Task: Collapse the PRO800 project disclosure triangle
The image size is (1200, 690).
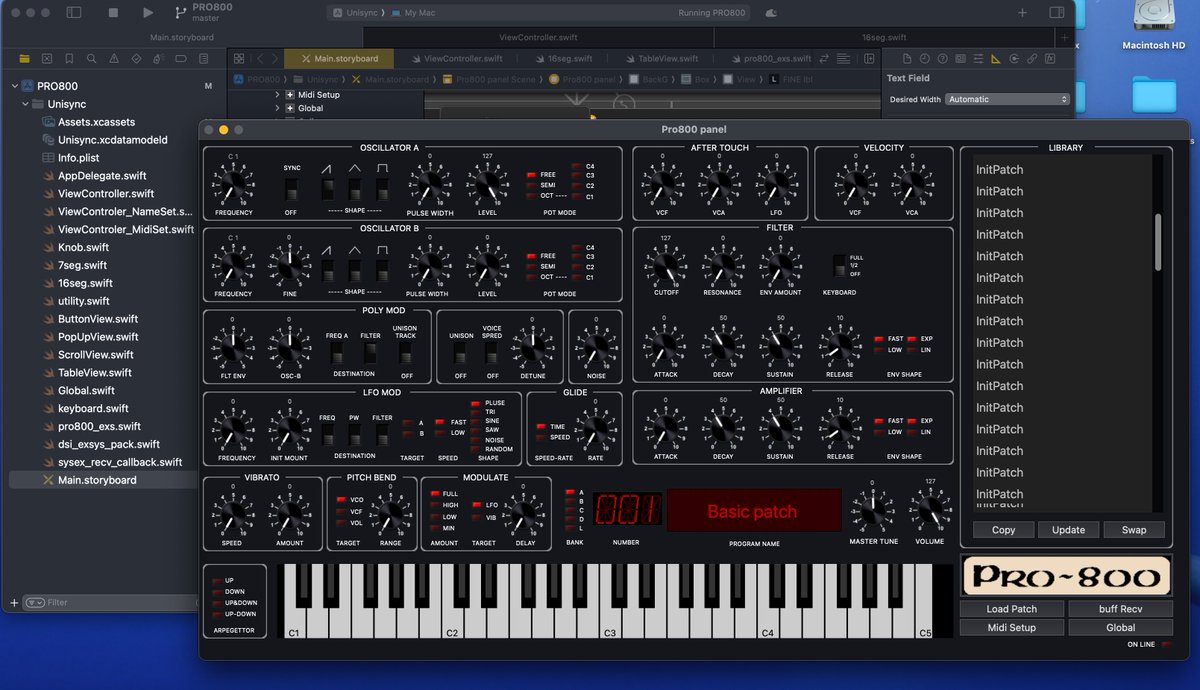Action: tap(14, 86)
